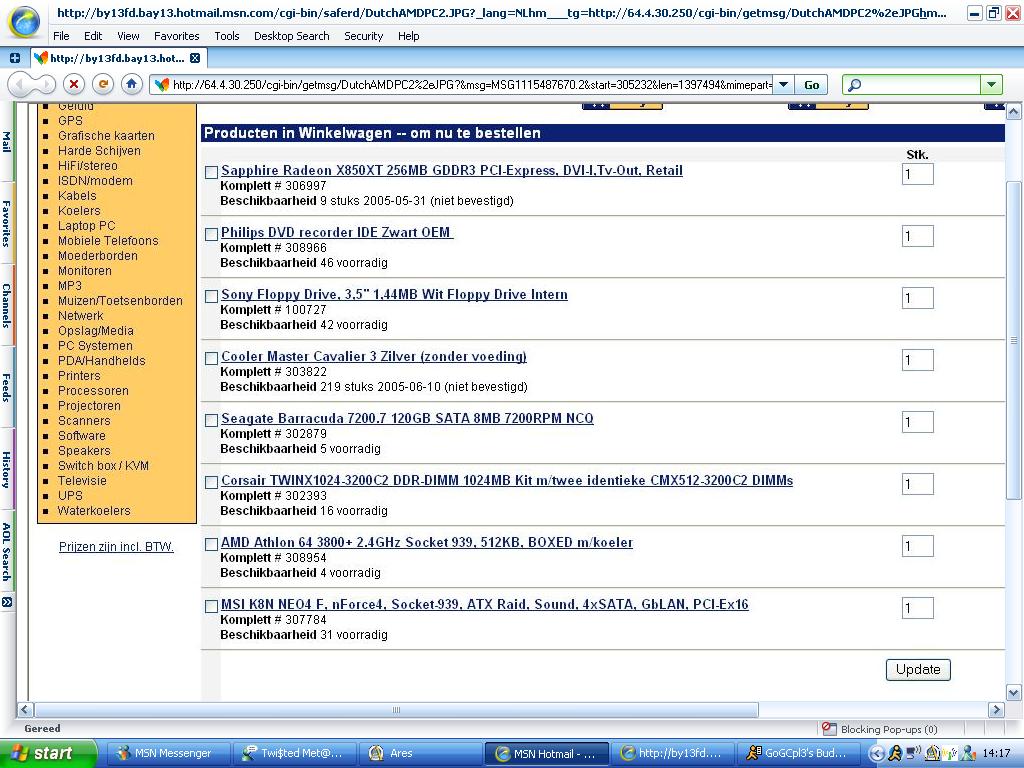Open the Ares icon in the system tray
This screenshot has width=1024, height=768.
point(933,754)
